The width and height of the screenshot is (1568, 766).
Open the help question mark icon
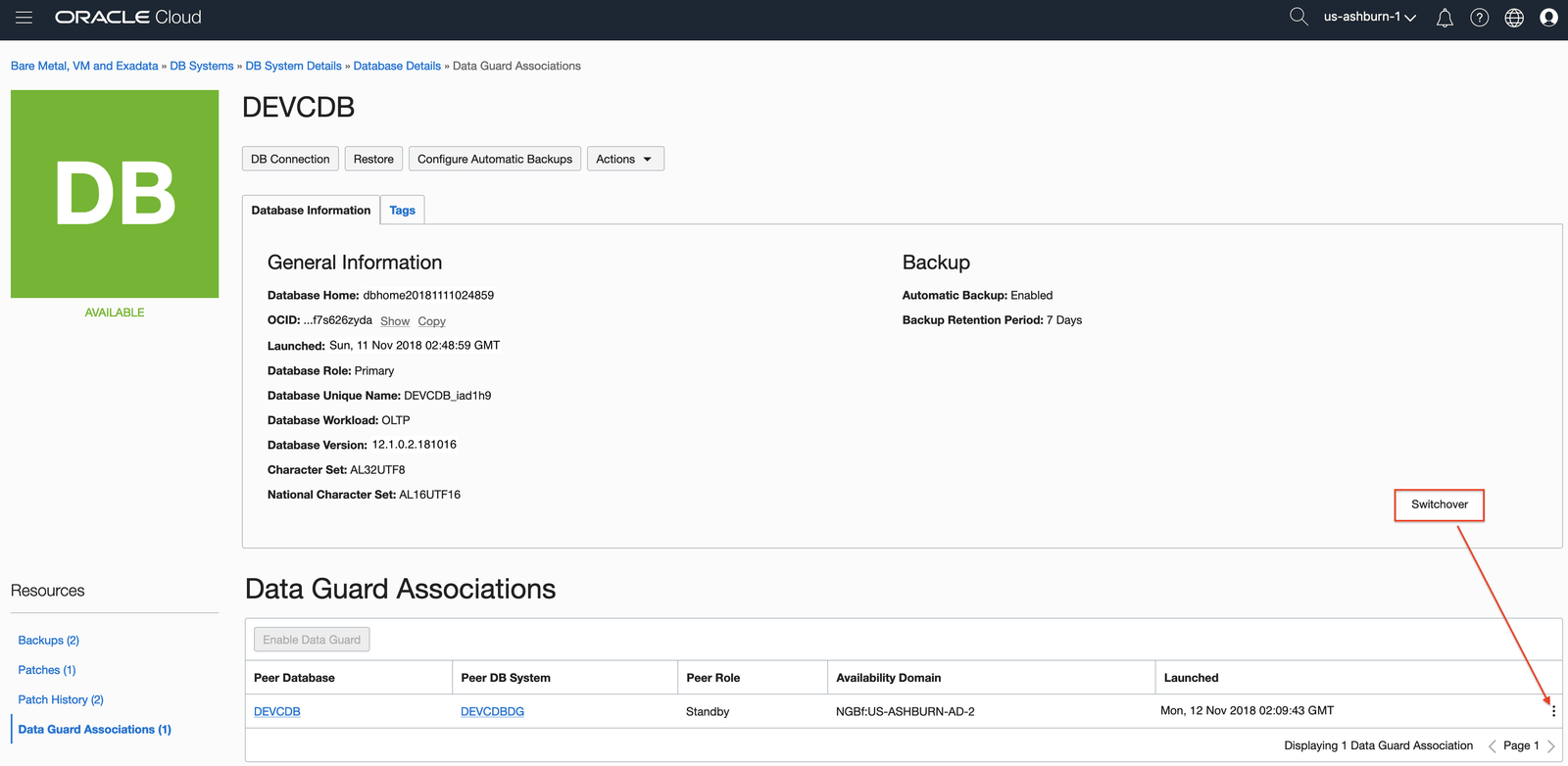tap(1480, 18)
